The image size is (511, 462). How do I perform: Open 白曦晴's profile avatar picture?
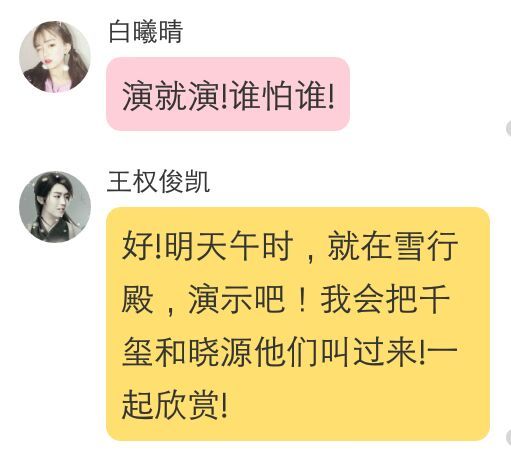click(55, 57)
